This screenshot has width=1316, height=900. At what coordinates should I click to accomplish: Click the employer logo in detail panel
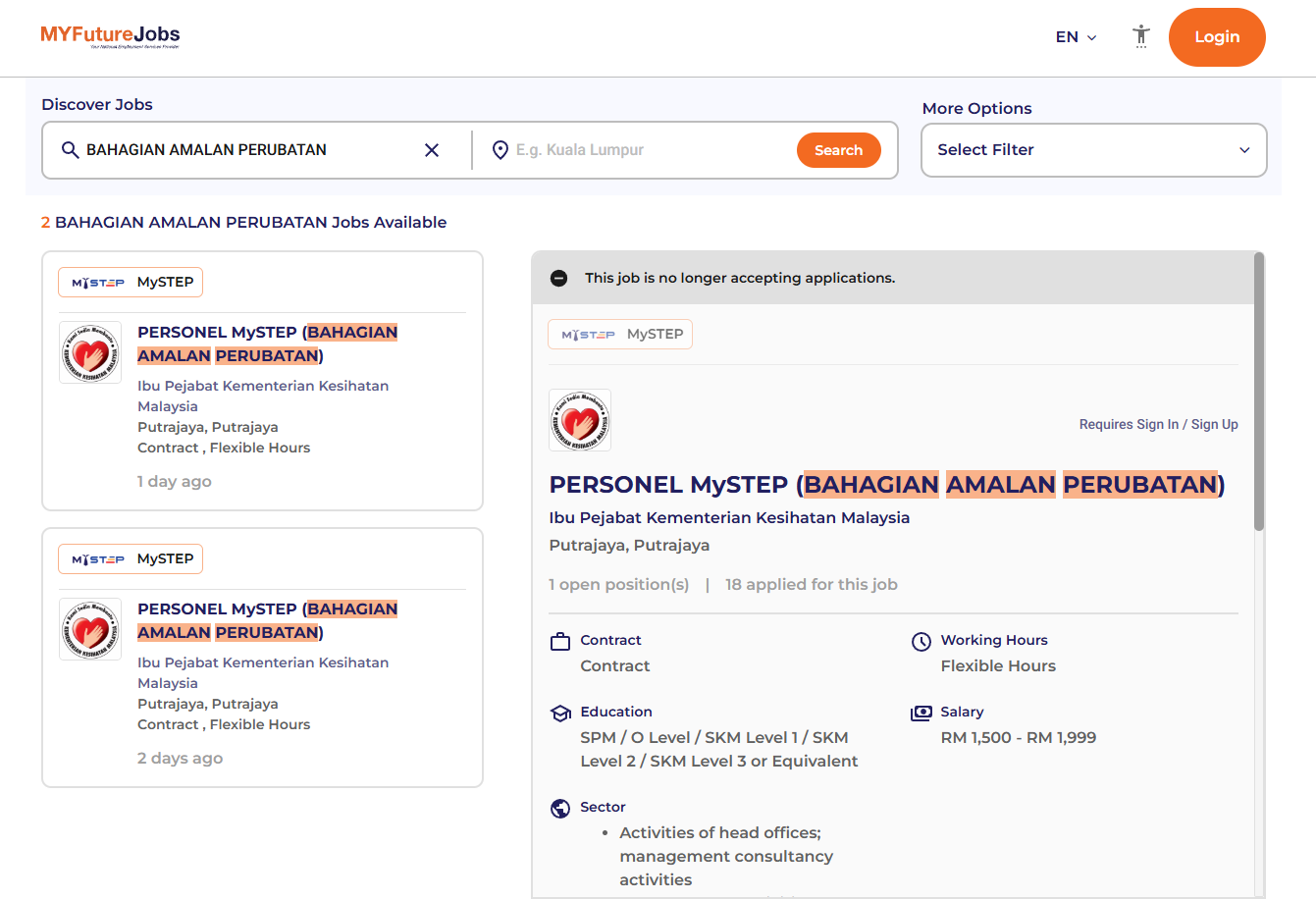[x=580, y=420]
